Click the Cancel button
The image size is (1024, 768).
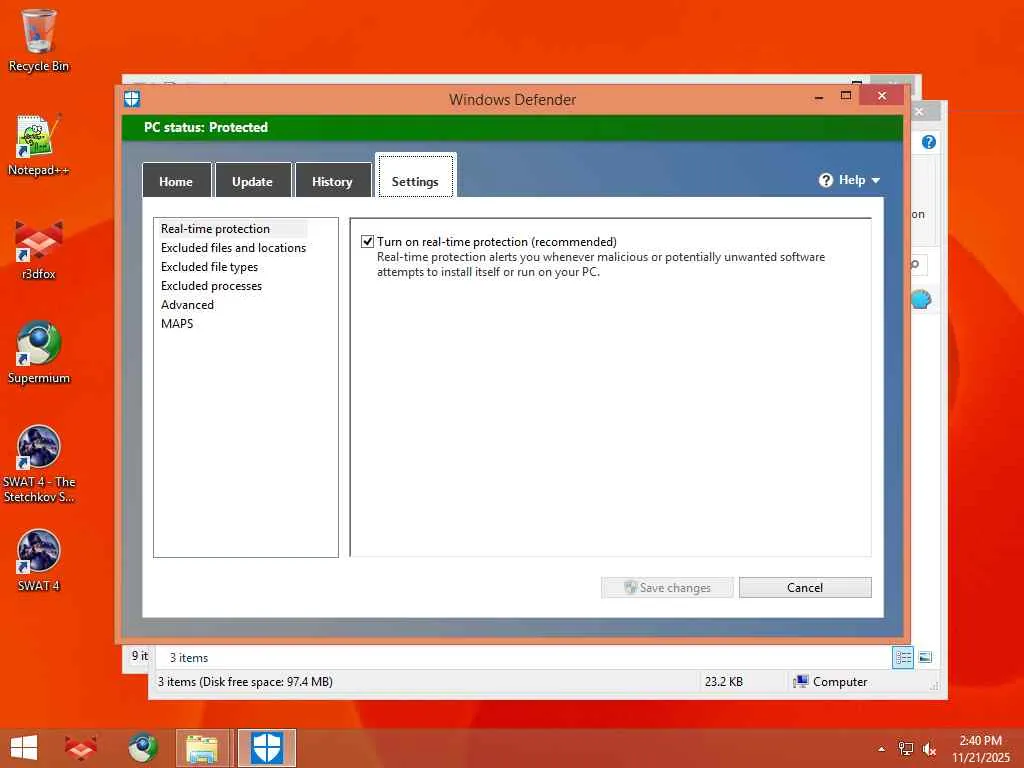pyautogui.click(x=805, y=587)
